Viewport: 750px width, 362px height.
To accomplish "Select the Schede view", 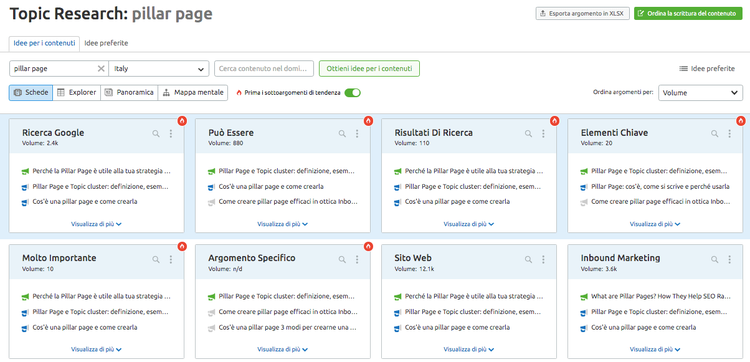I will (x=31, y=93).
